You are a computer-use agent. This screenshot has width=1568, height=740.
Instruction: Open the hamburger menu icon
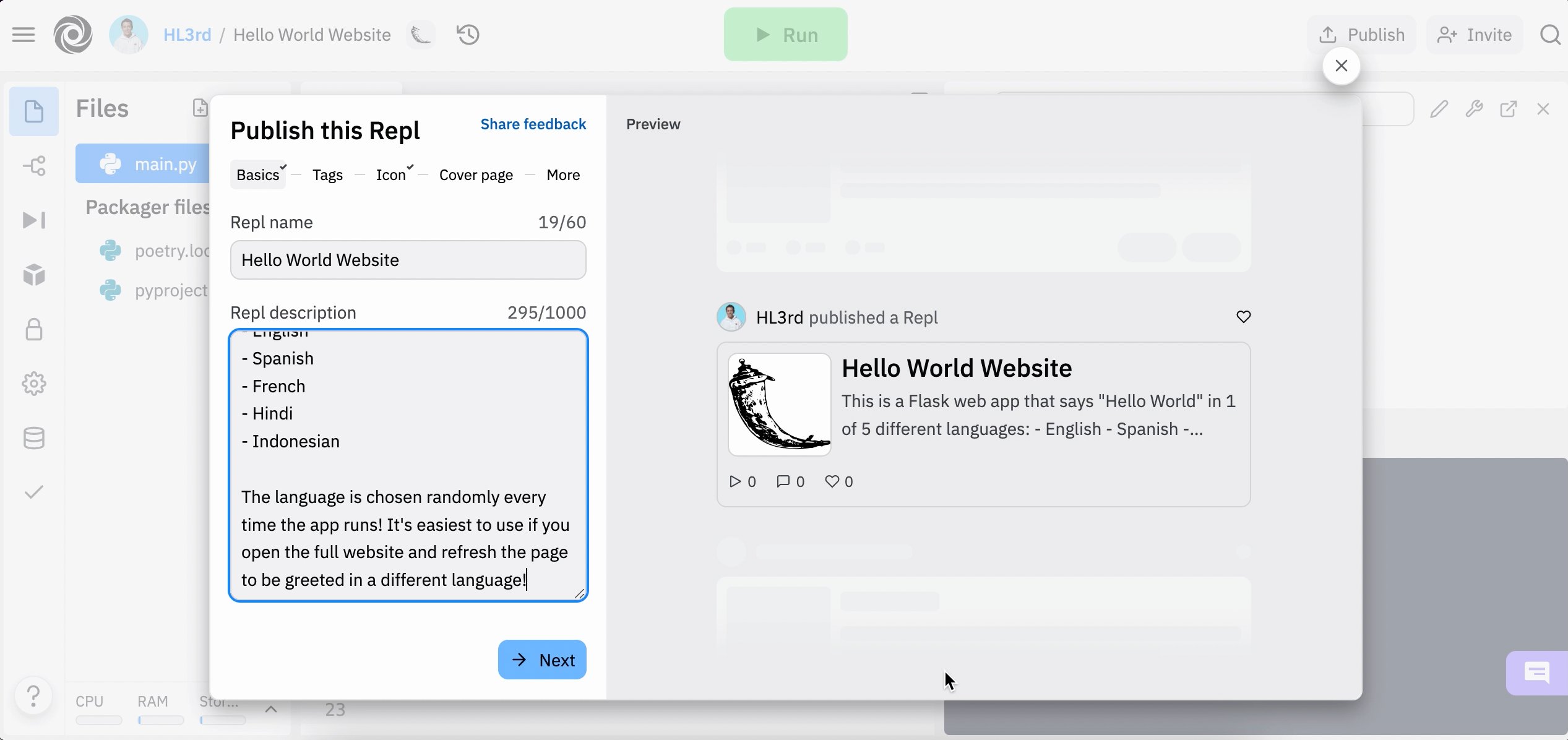(x=24, y=35)
